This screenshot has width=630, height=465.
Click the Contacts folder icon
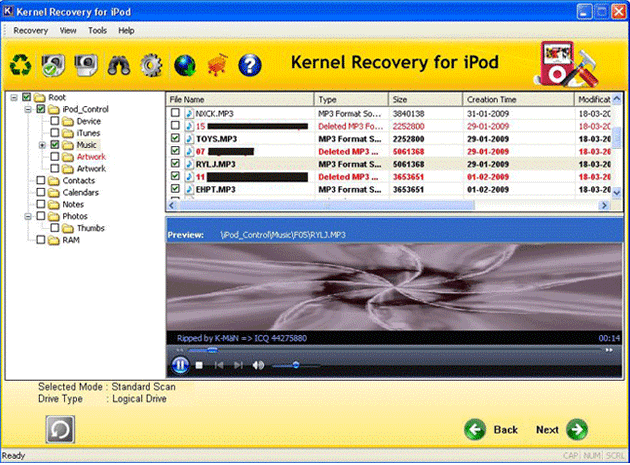[53, 181]
